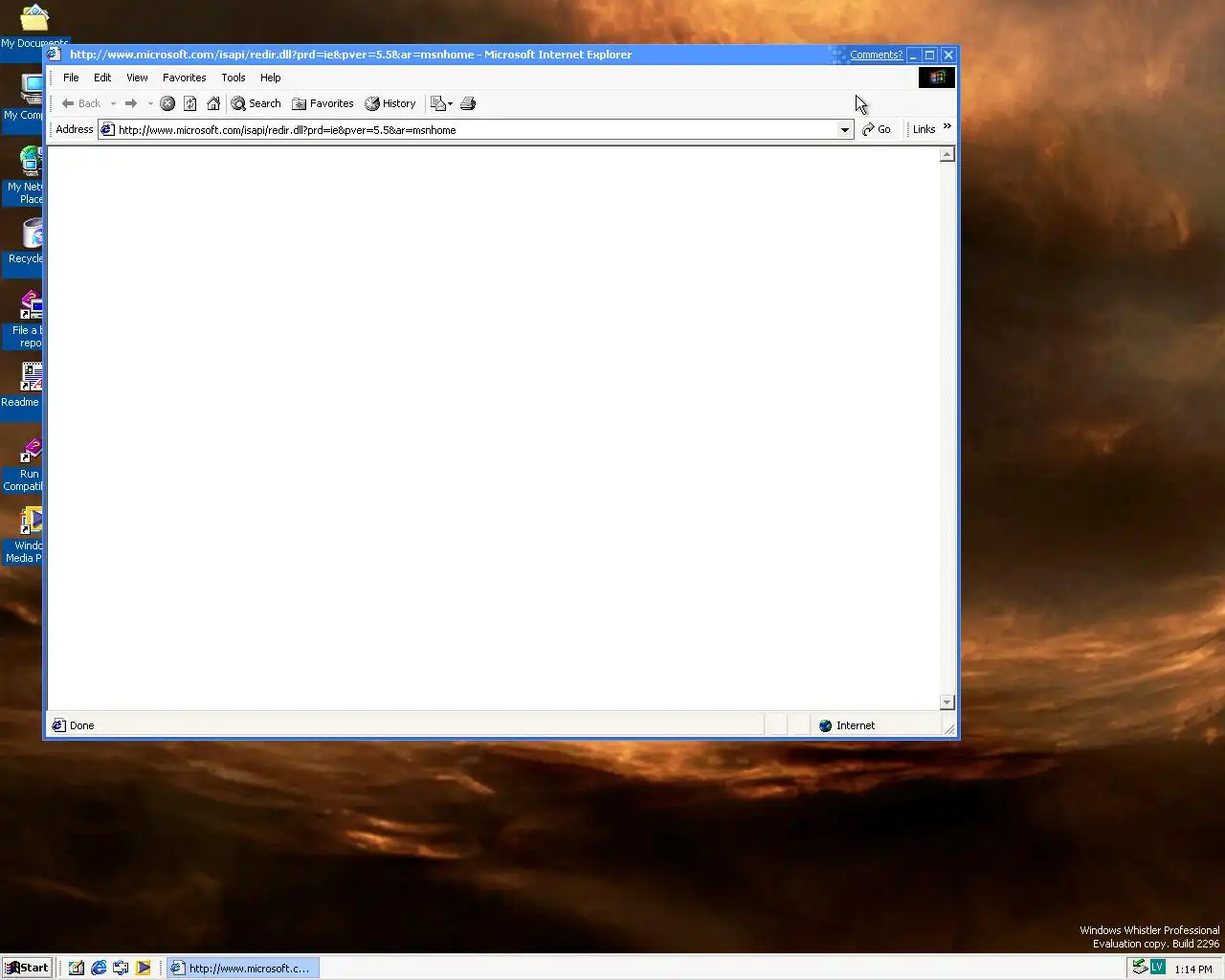Click Show Desktop quick launch icon
Viewport: 1225px width, 980px height.
(x=76, y=968)
